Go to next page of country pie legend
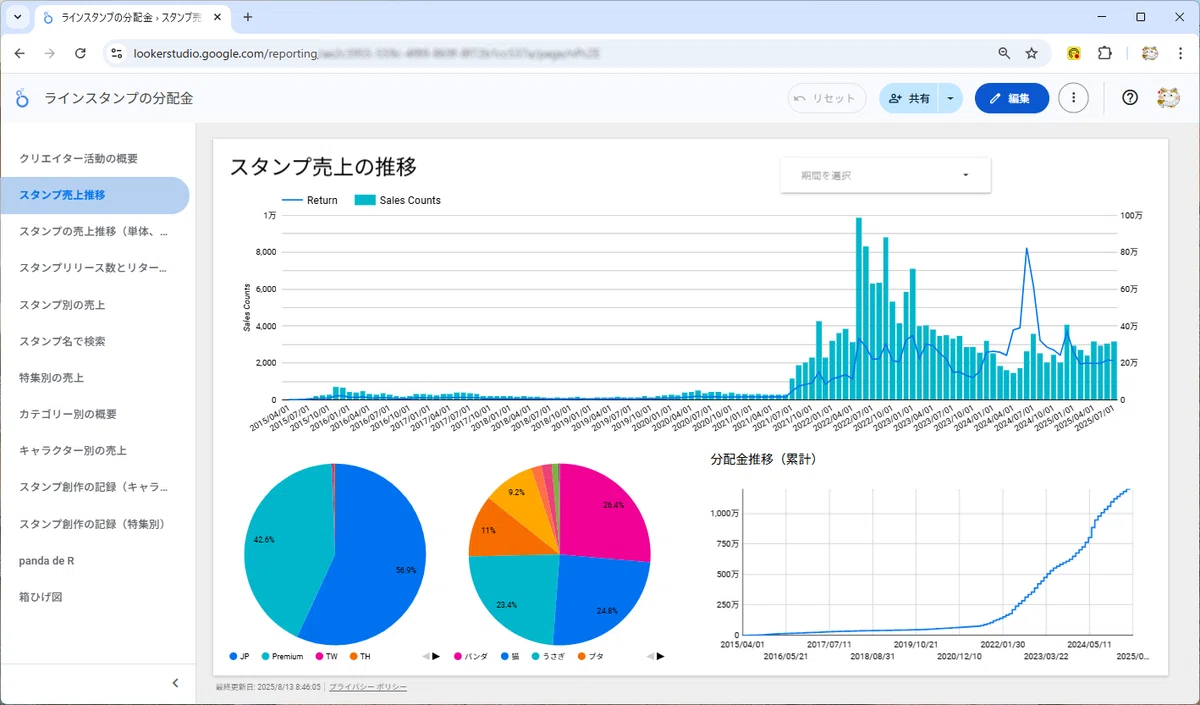This screenshot has width=1200, height=705. (x=436, y=656)
